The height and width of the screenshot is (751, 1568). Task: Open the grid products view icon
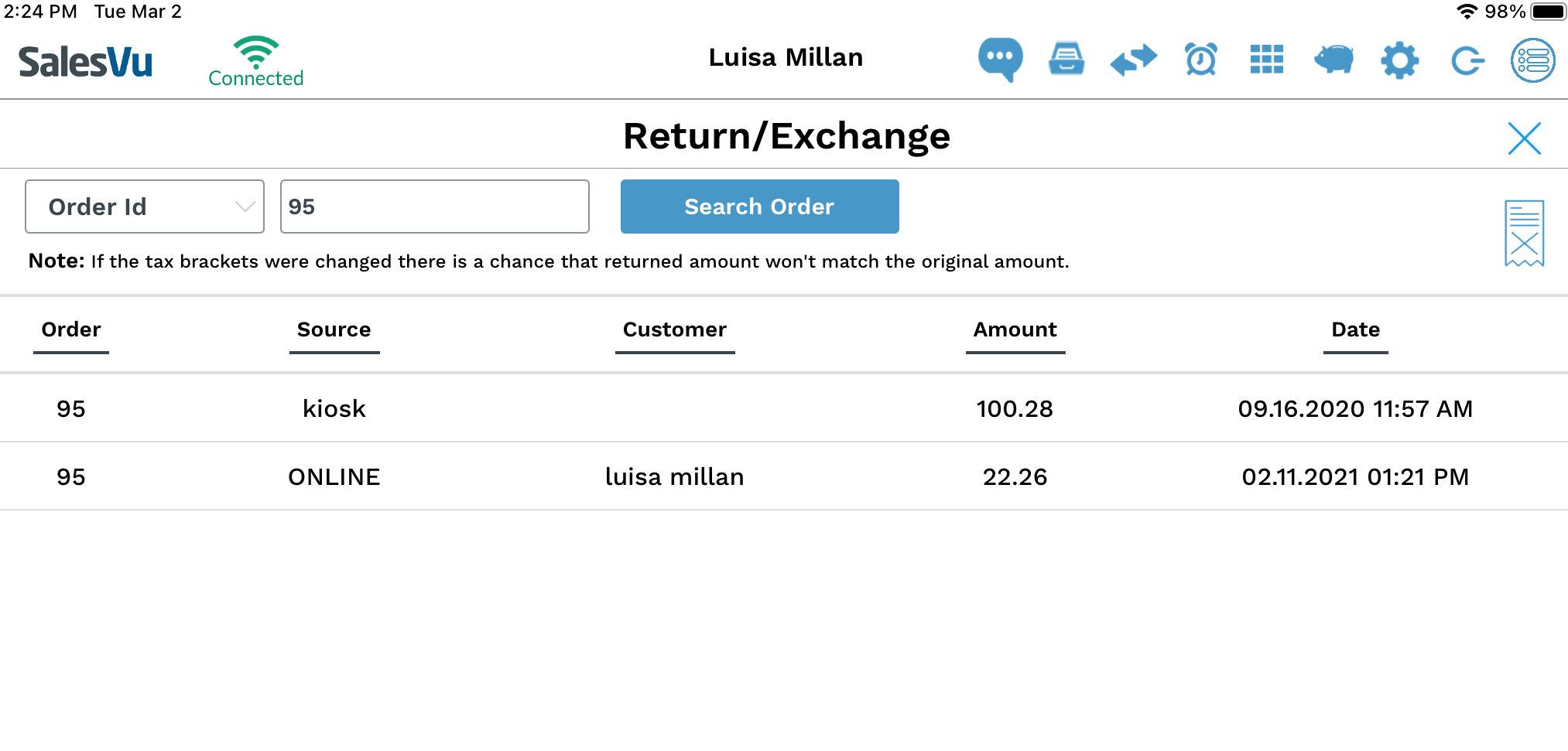1267,59
